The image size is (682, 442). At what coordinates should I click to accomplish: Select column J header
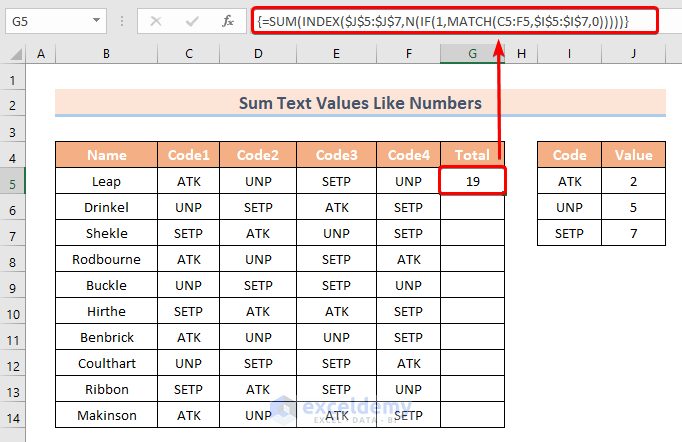coord(633,54)
